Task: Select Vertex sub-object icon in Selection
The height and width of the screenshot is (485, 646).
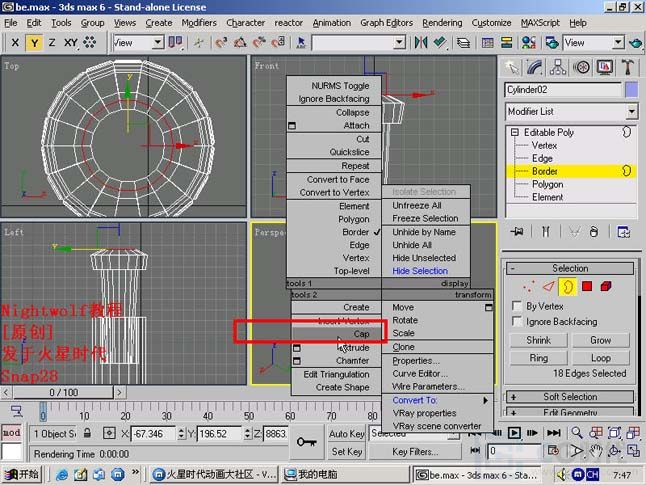Action: [528, 286]
